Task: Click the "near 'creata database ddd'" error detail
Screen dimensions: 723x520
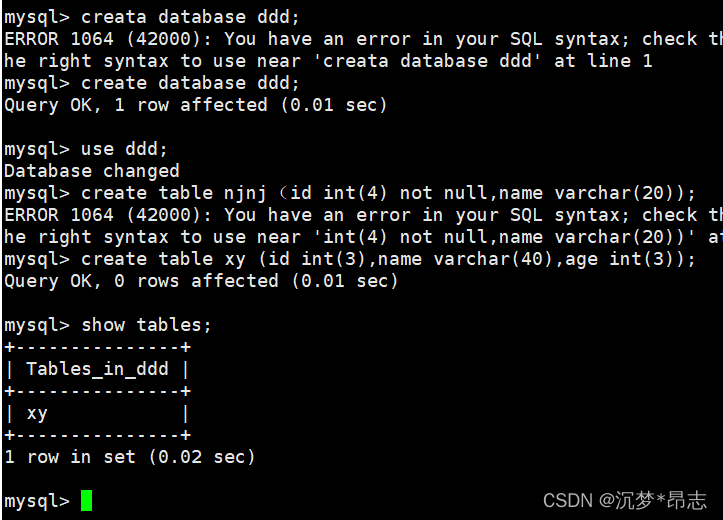Action: click(393, 61)
